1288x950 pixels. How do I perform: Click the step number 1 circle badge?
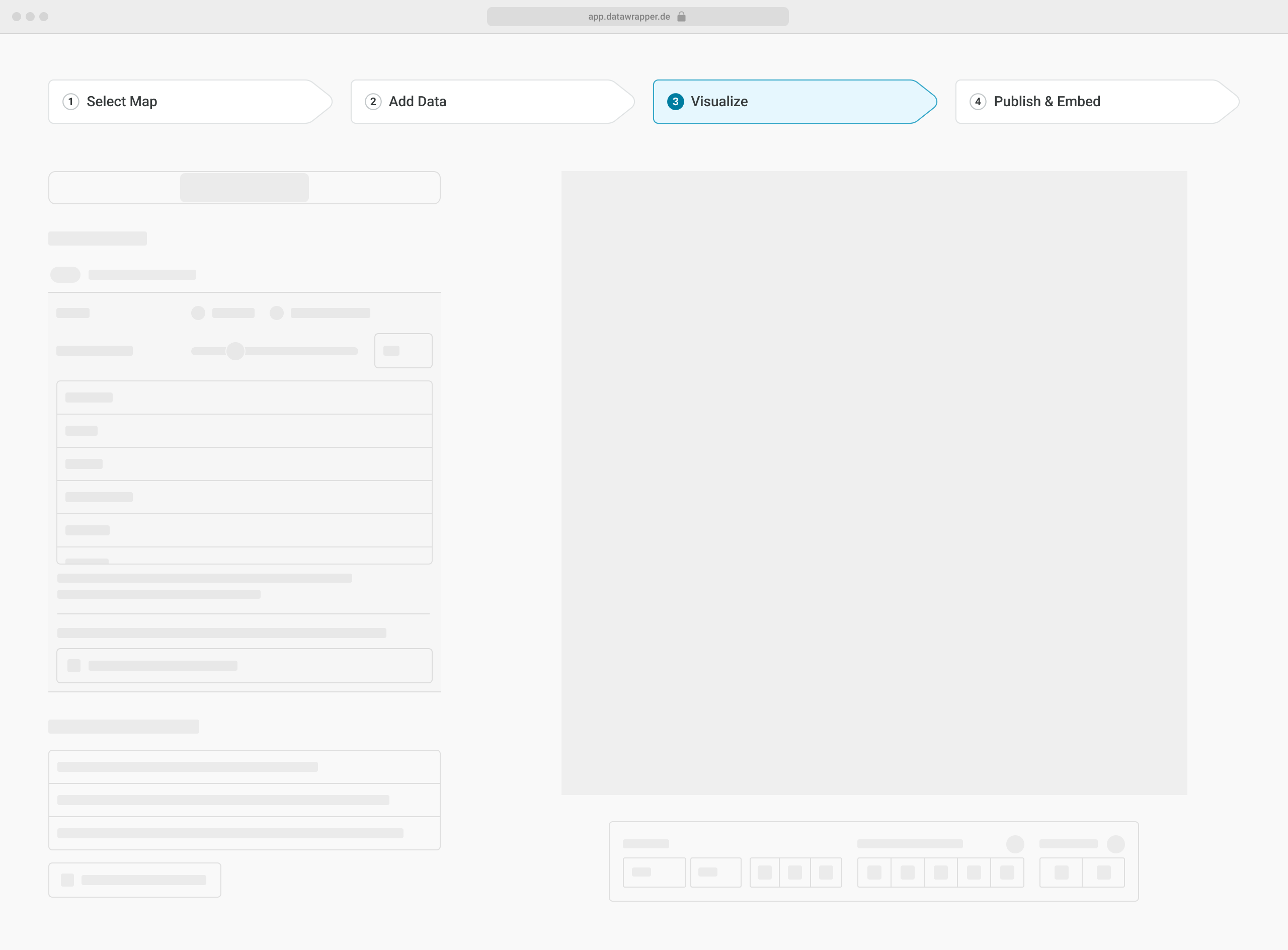(71, 102)
